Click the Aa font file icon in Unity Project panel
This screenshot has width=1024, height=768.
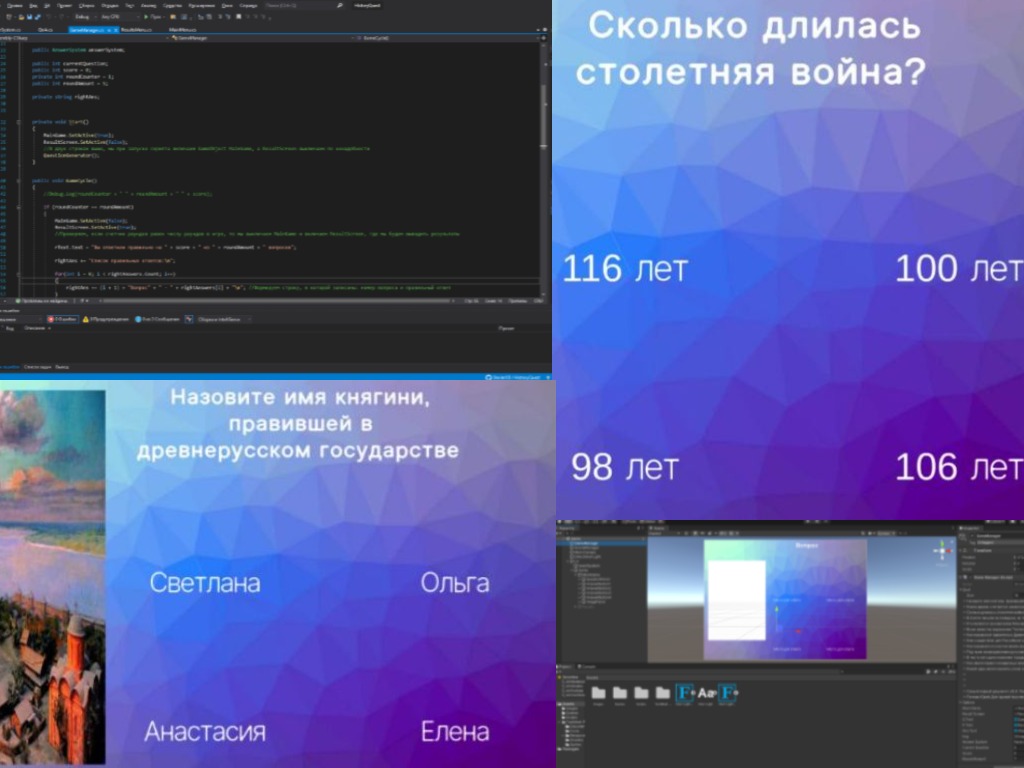click(x=707, y=692)
